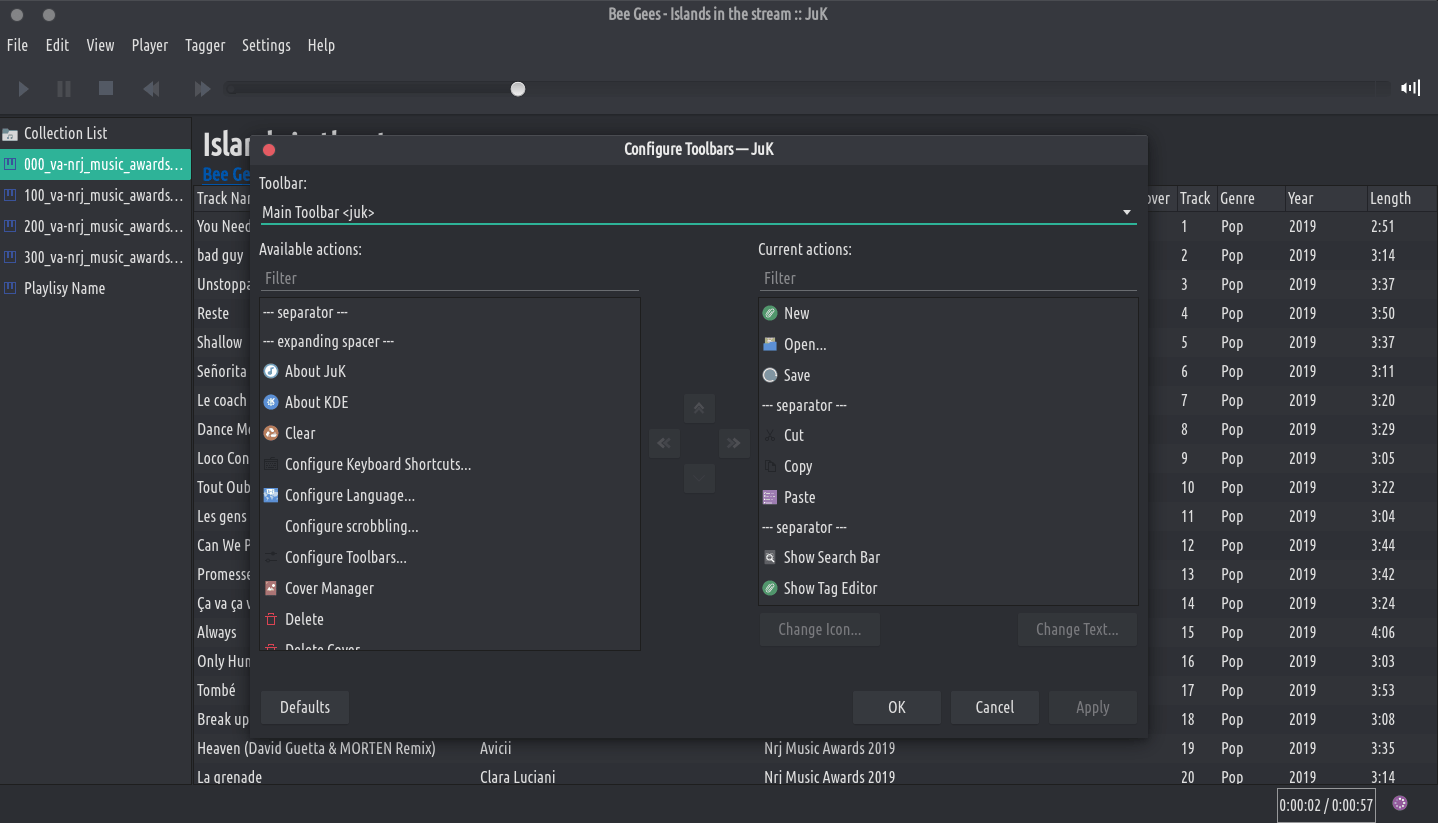This screenshot has height=823, width=1438.
Task: Open the Toolbar selection combo box
Action: click(x=698, y=212)
